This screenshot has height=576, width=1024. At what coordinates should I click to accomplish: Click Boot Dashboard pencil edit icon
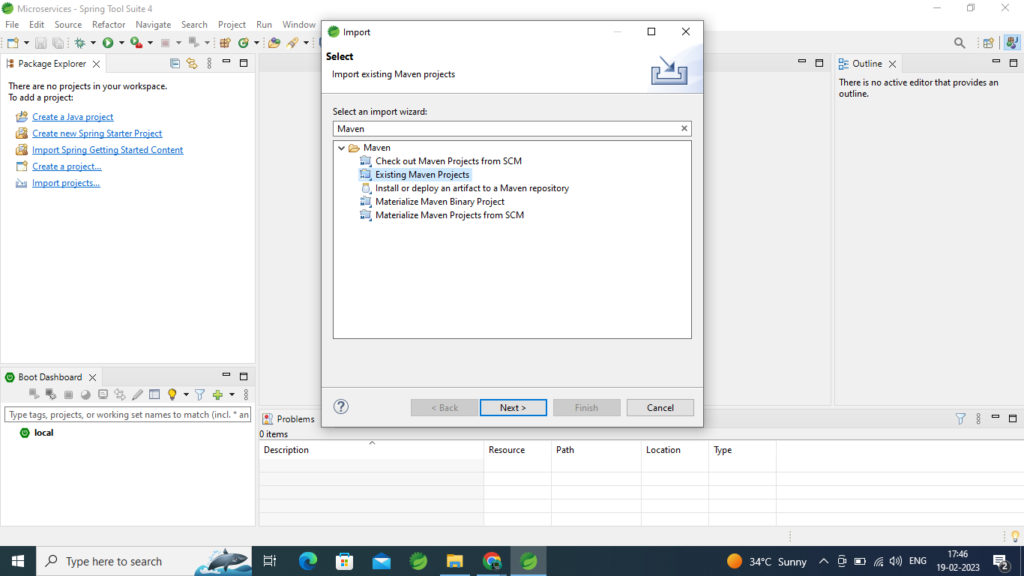point(137,394)
